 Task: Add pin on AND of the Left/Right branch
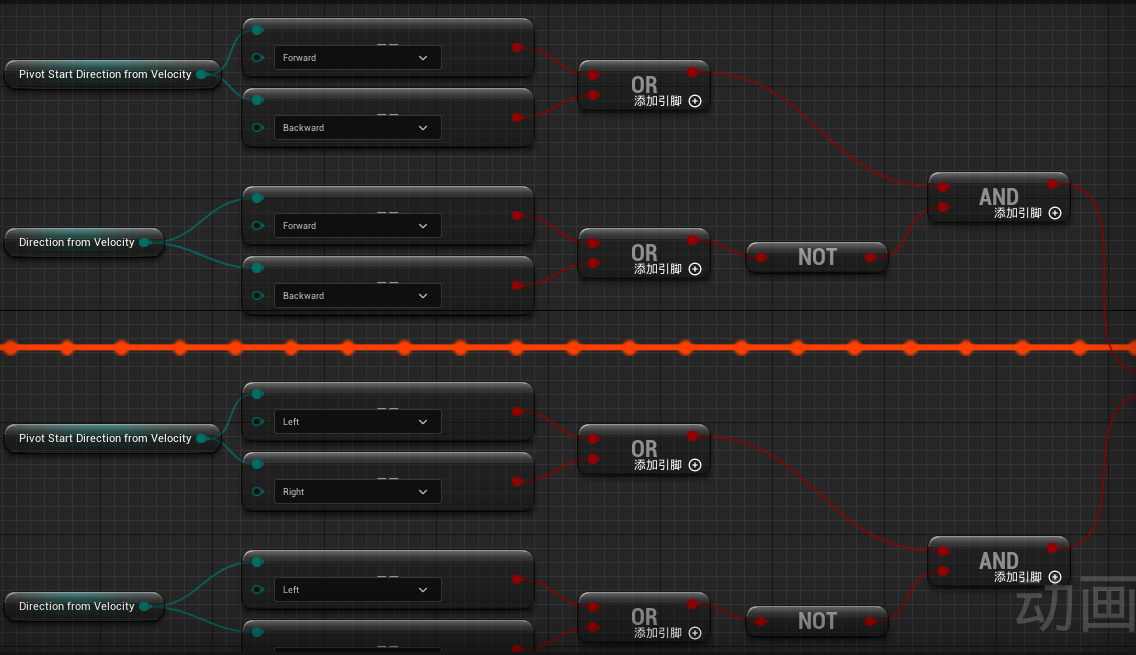point(1055,577)
